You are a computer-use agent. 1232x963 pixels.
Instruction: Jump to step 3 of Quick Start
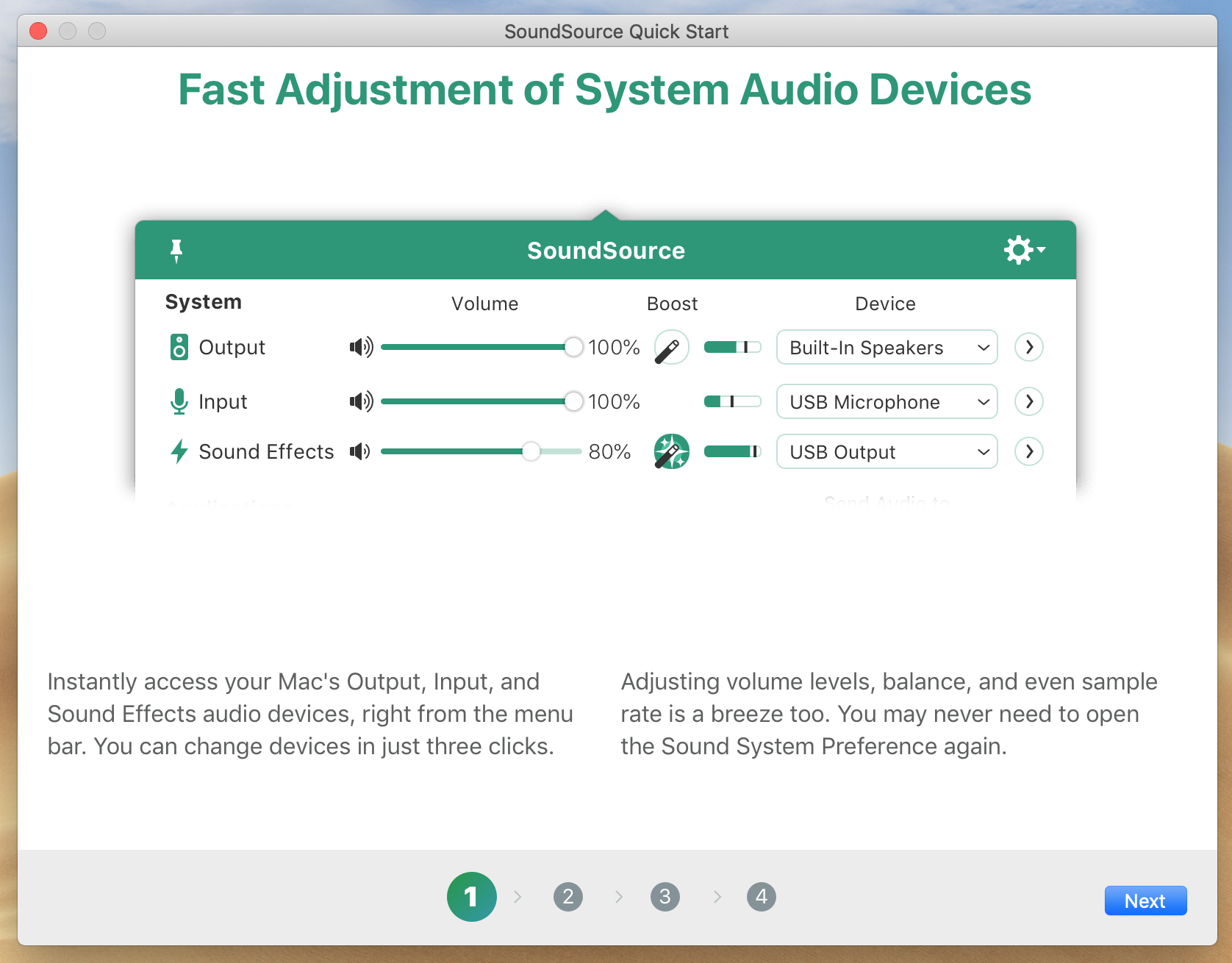coord(665,897)
